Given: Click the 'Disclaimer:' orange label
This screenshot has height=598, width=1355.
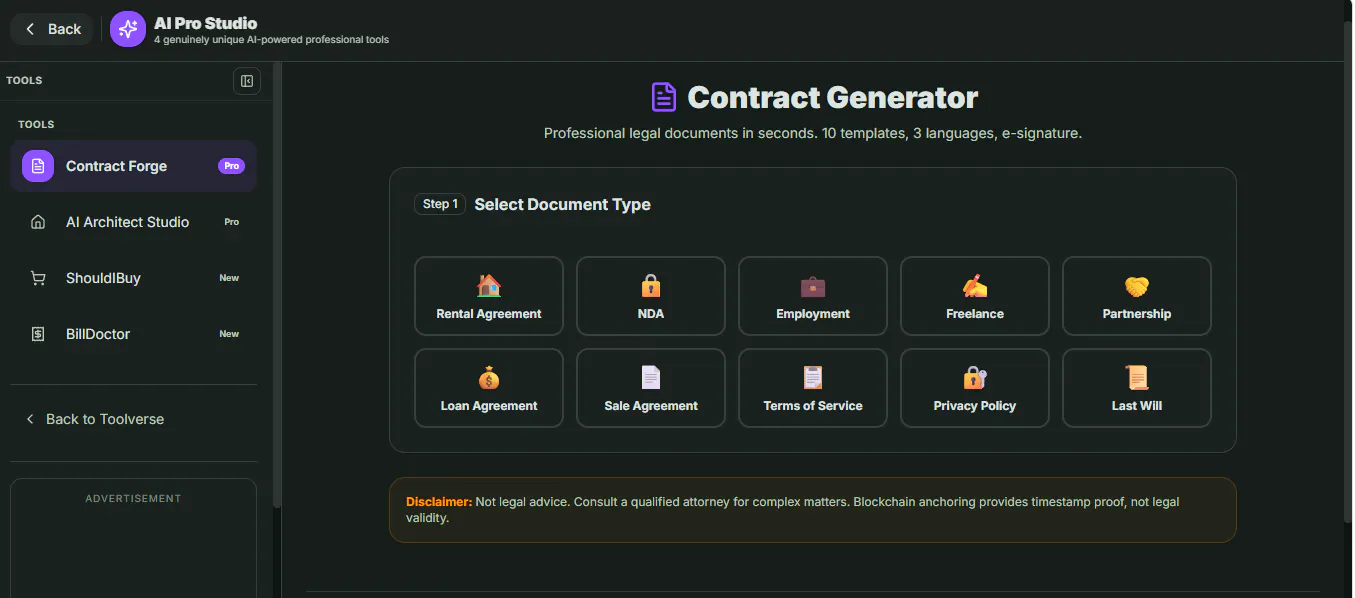Looking at the screenshot, I should [439, 501].
